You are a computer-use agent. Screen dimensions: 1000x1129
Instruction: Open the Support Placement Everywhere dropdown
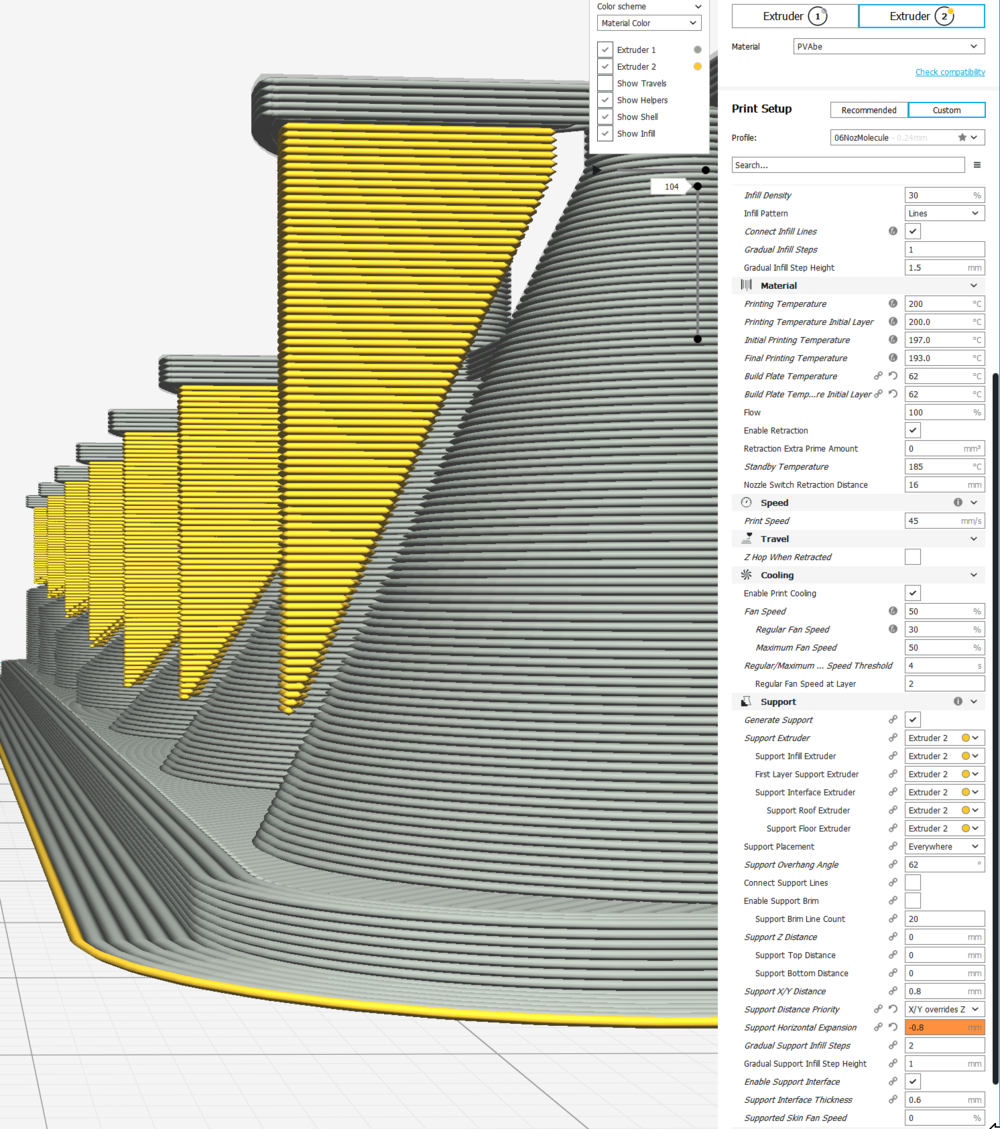point(945,847)
